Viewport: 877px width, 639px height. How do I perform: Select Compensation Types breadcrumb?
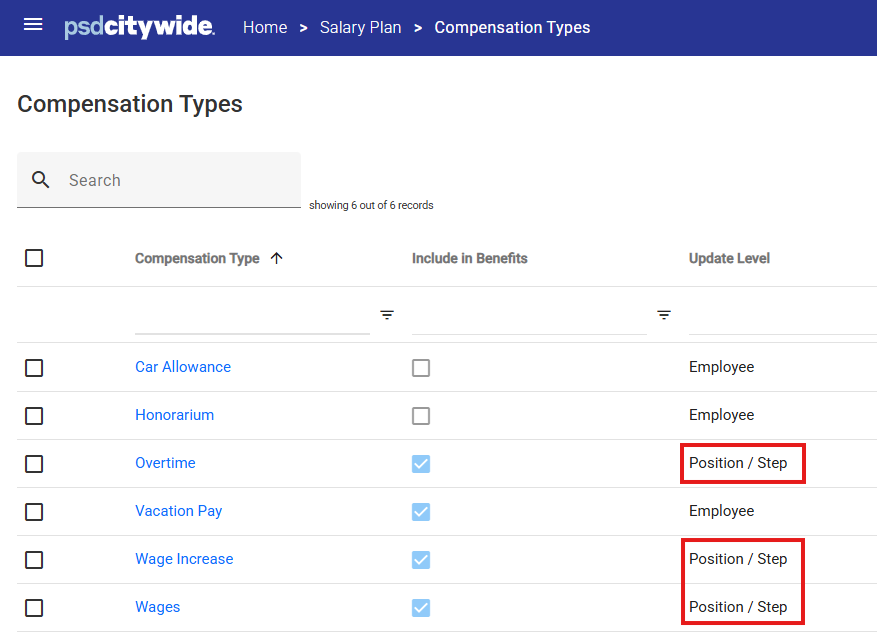tap(512, 27)
